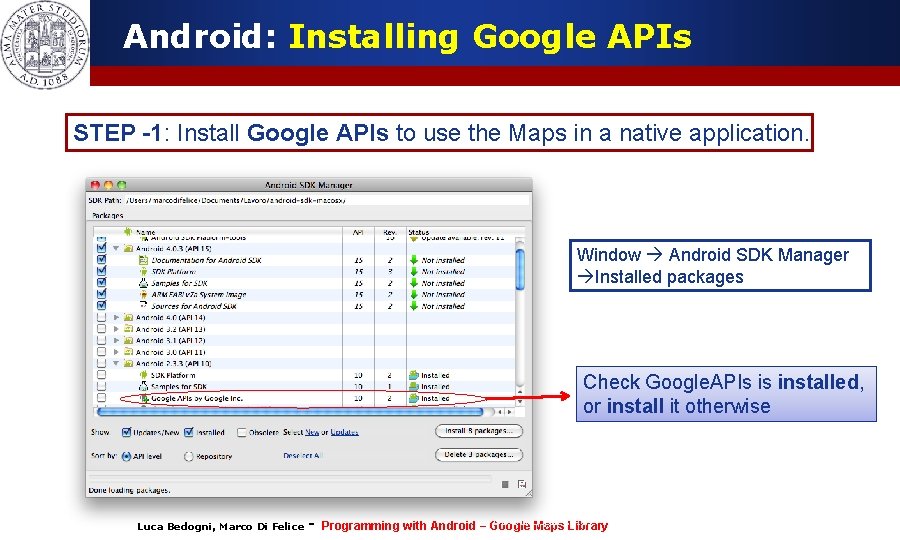Select the API level sort radio button
The width and height of the screenshot is (900, 540).
point(126,456)
